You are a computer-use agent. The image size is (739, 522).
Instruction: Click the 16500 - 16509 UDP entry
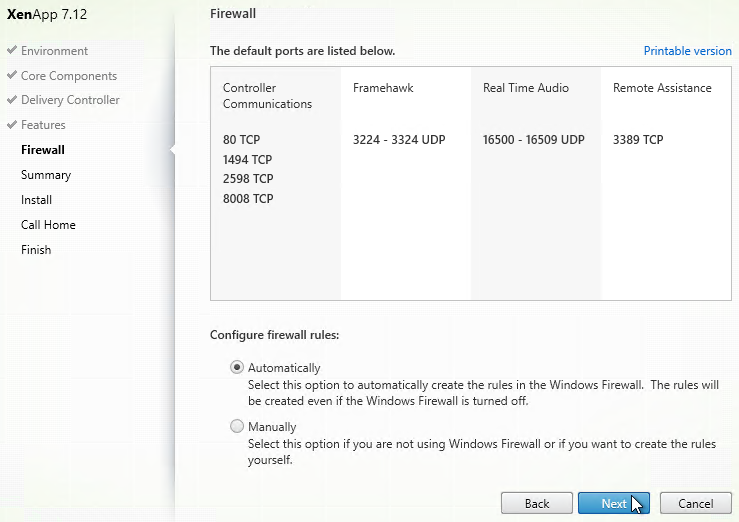coord(534,139)
